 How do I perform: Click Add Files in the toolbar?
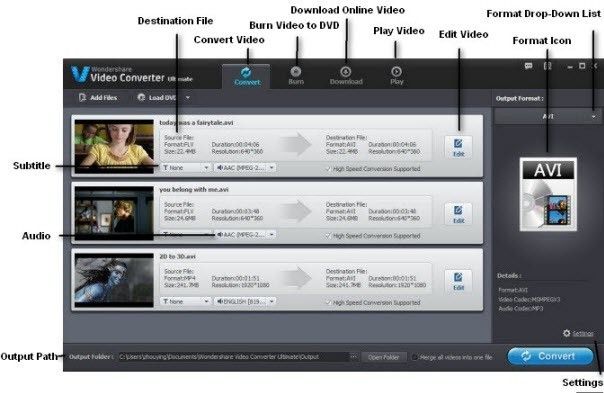98,97
